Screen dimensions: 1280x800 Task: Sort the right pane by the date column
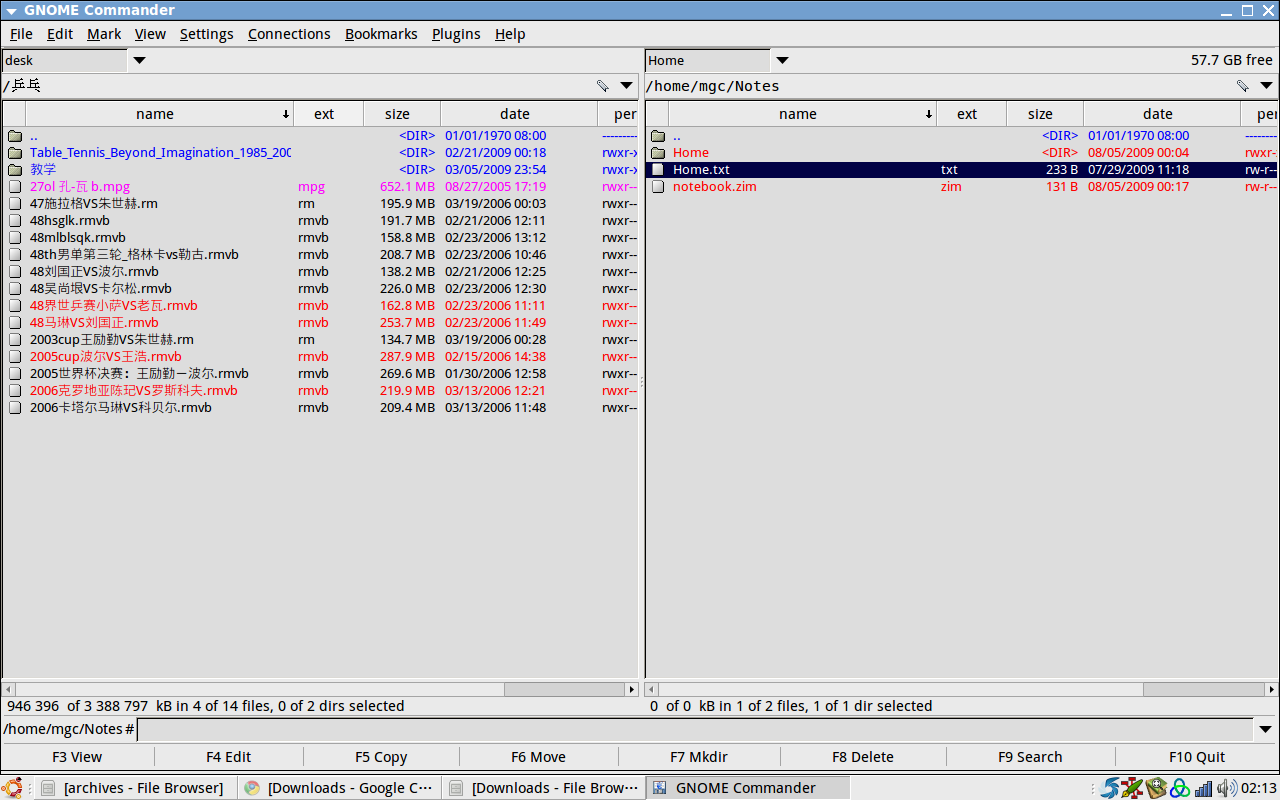1162,114
